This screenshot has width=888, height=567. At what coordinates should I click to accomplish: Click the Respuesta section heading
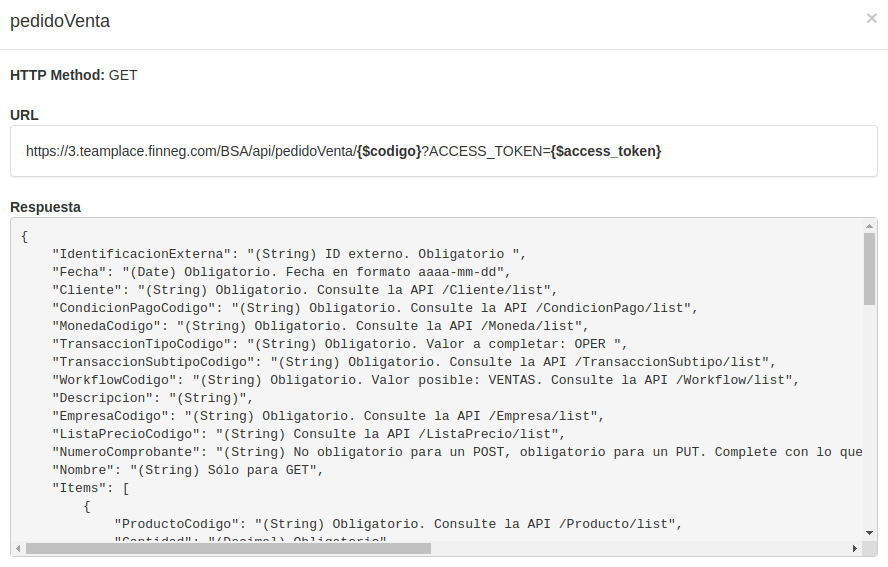coord(45,207)
